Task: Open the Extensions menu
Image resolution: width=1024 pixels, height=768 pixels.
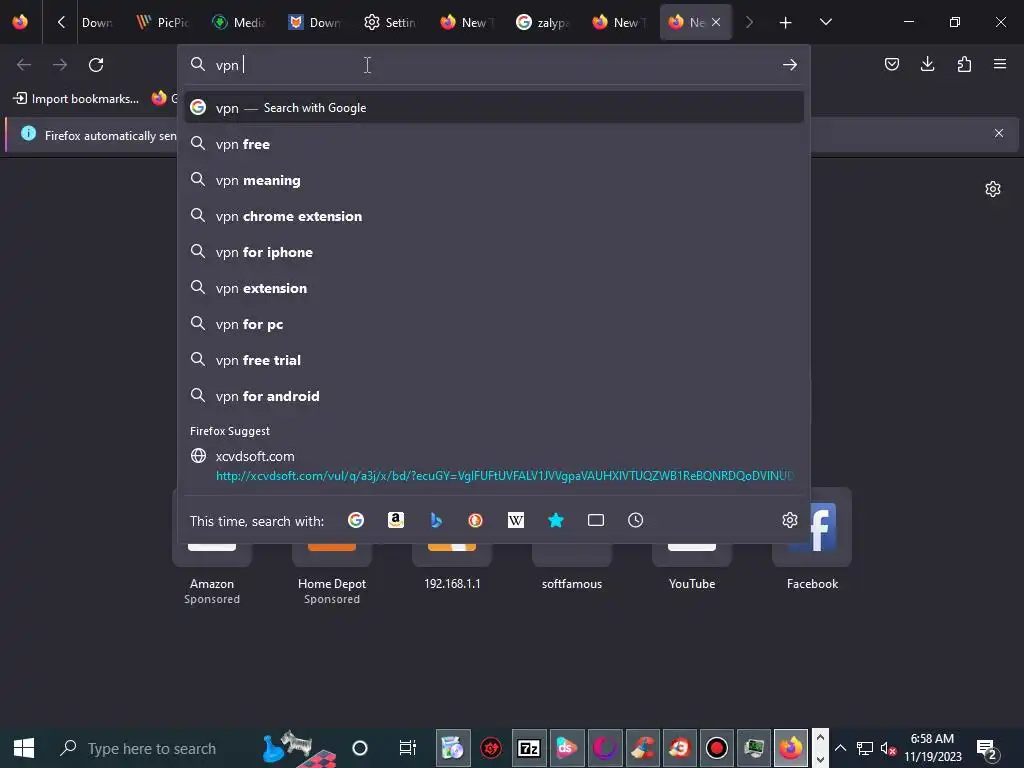Action: point(964,64)
